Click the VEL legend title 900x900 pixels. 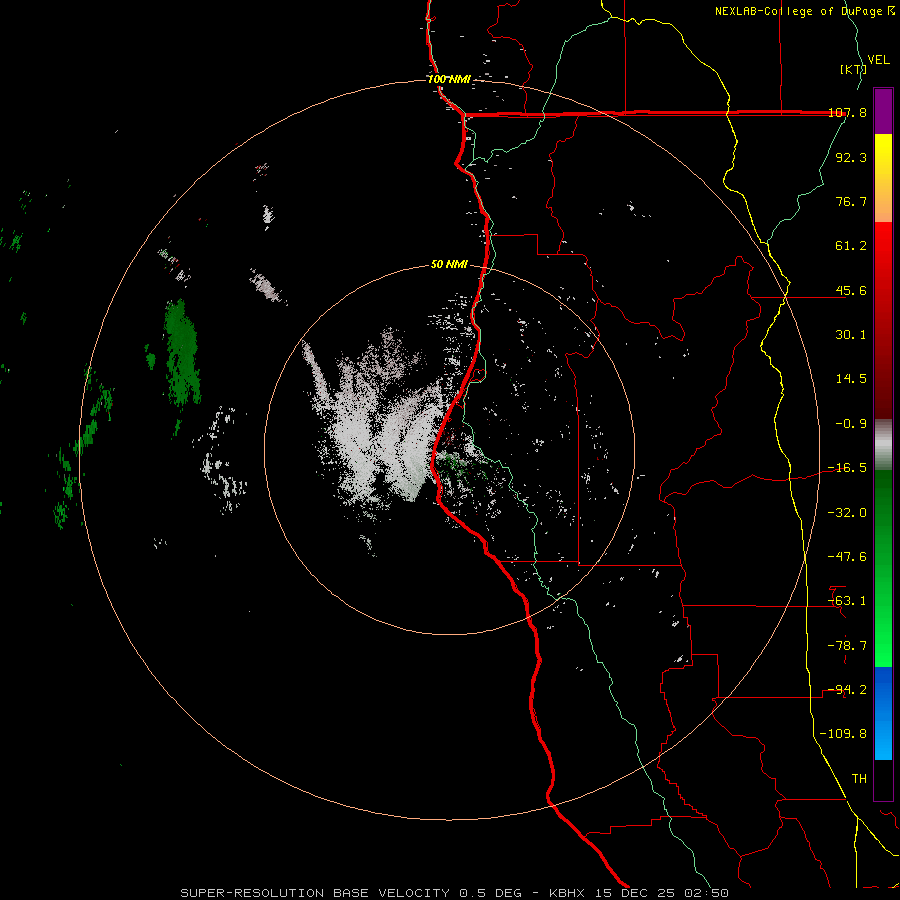pyautogui.click(x=879, y=60)
